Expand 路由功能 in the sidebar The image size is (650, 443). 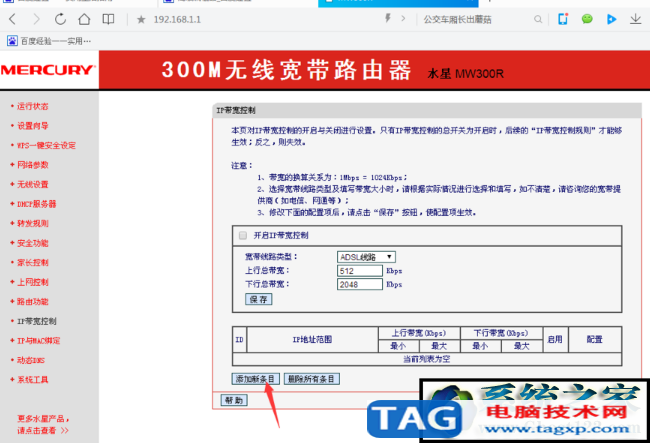32,302
